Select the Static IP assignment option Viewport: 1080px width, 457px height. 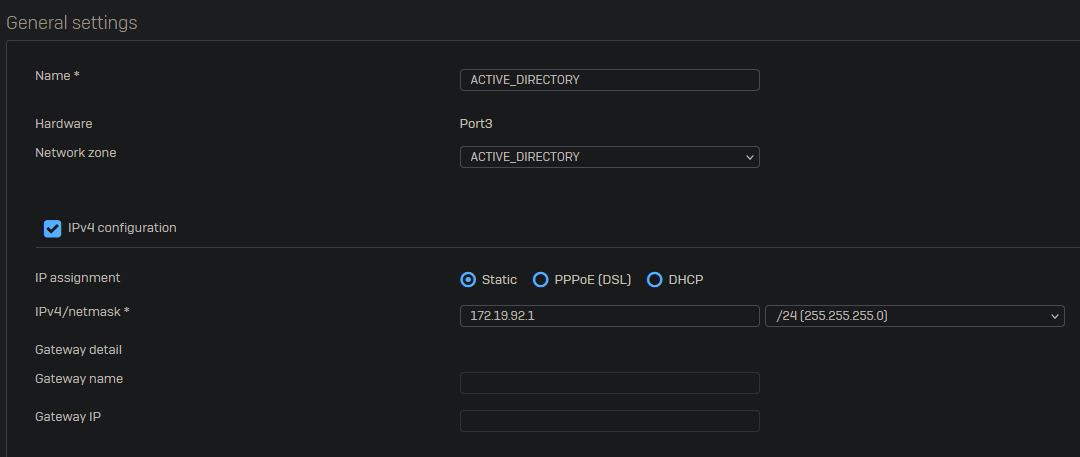467,280
